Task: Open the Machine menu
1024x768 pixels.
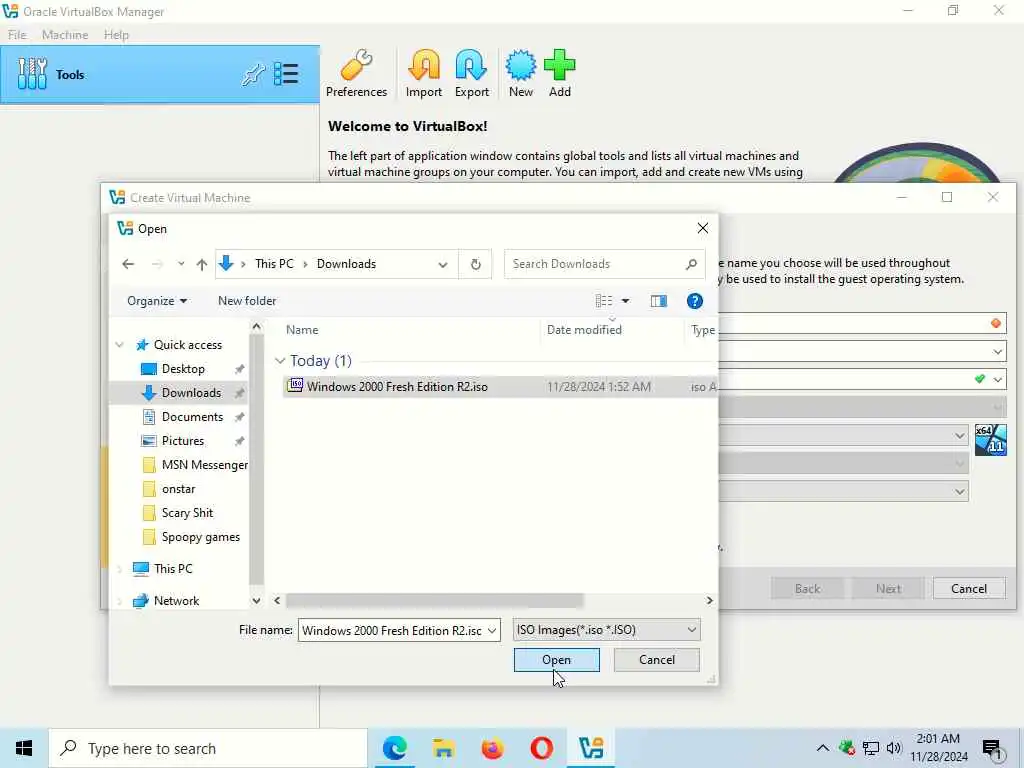Action: tap(65, 35)
